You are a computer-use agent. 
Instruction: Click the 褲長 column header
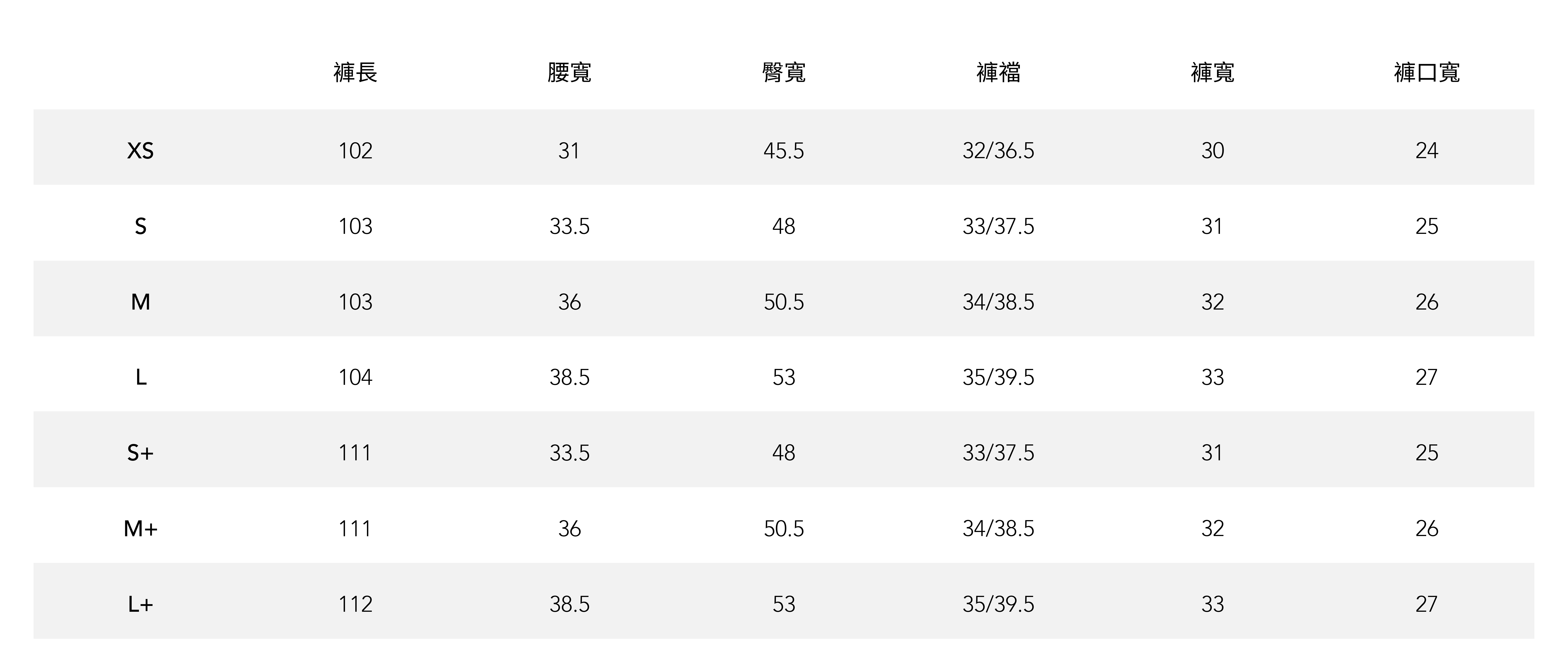coord(355,72)
